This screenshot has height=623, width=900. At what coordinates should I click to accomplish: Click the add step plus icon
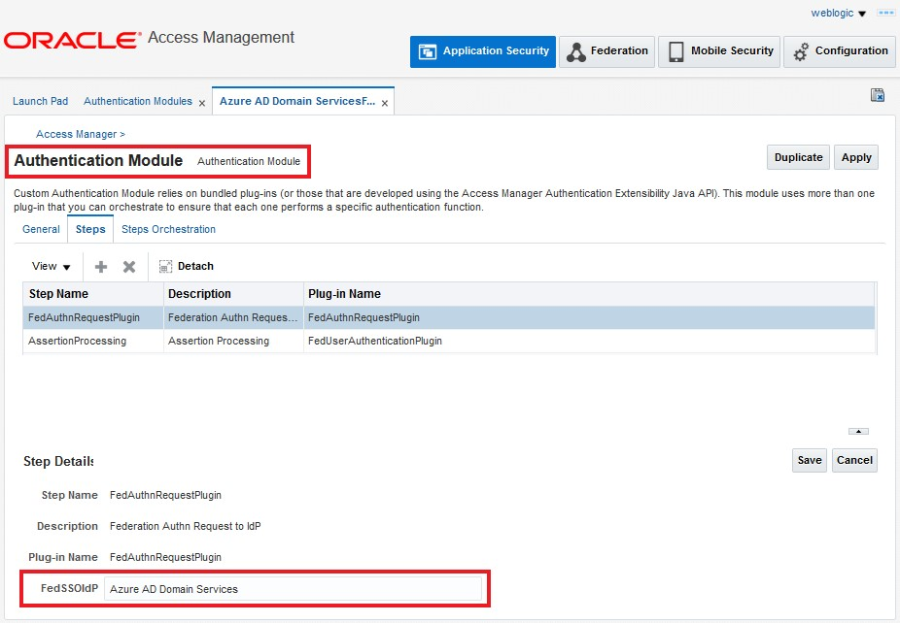(101, 267)
